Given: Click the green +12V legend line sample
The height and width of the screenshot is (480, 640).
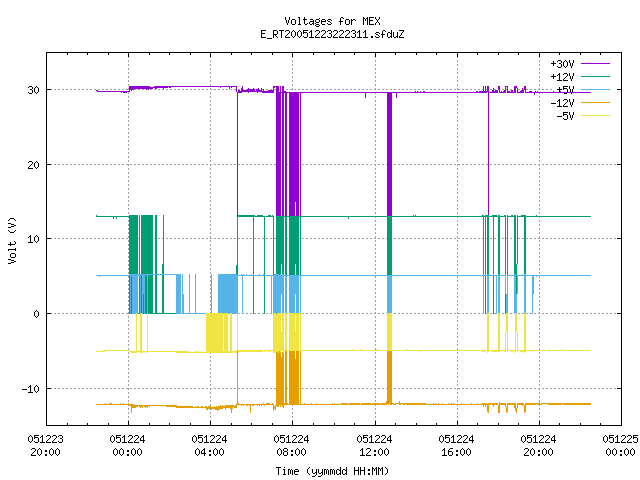Looking at the screenshot, I should (x=595, y=76).
